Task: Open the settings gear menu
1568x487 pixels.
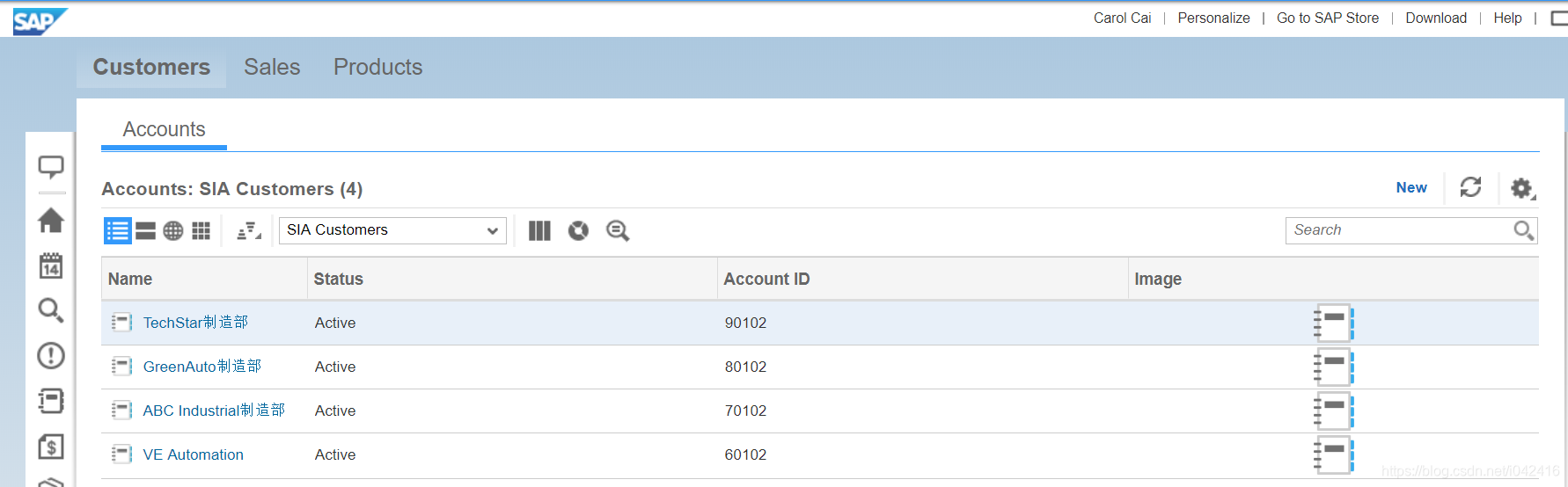Action: pos(1522,188)
